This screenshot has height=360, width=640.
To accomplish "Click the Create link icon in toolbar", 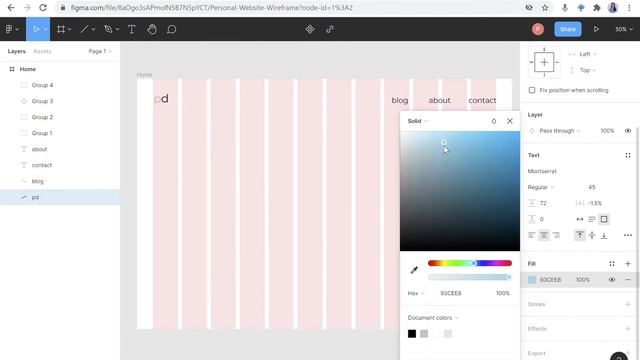I will click(x=330, y=29).
